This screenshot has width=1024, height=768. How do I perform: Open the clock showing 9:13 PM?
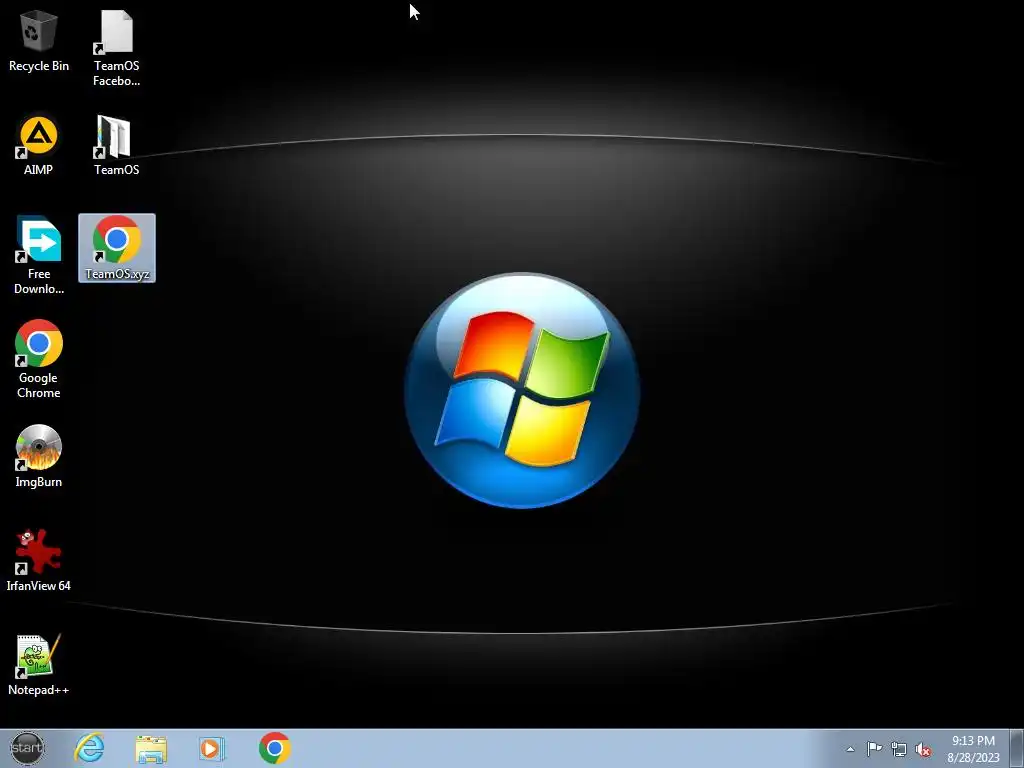pyautogui.click(x=973, y=749)
